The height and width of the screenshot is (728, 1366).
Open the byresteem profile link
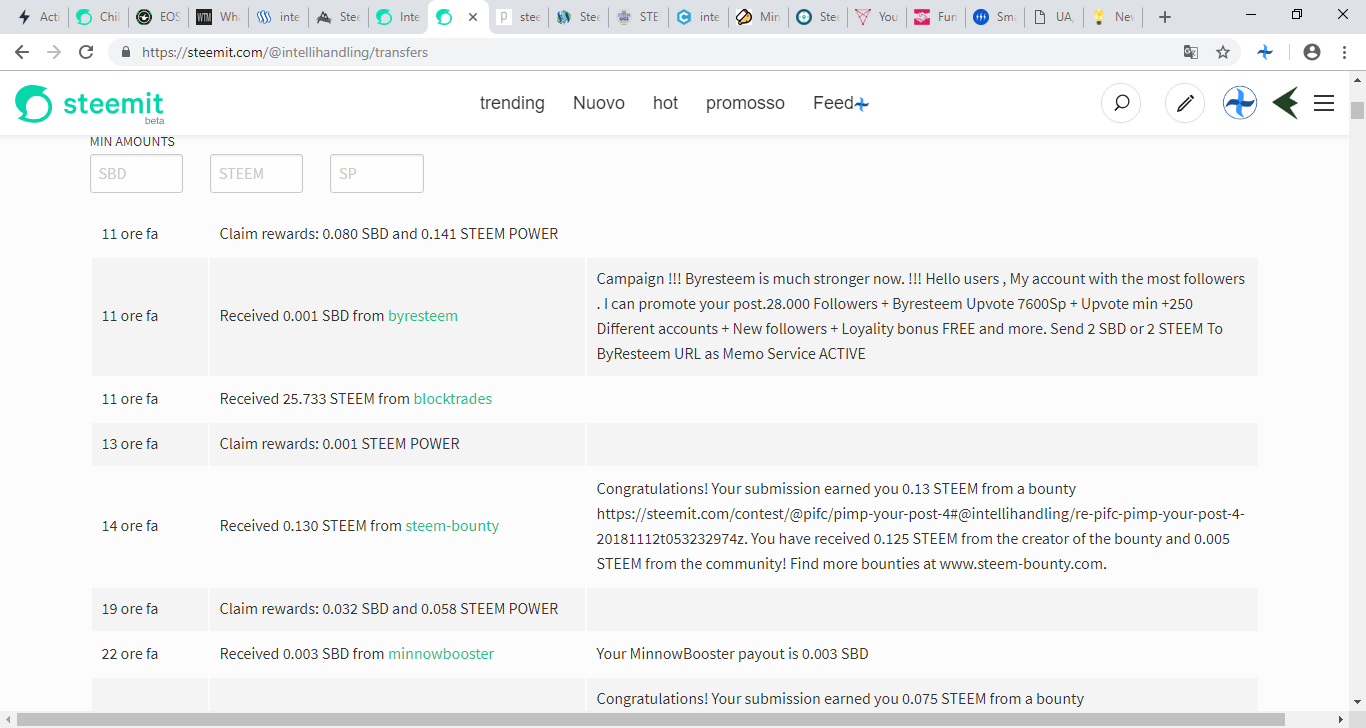pos(423,316)
